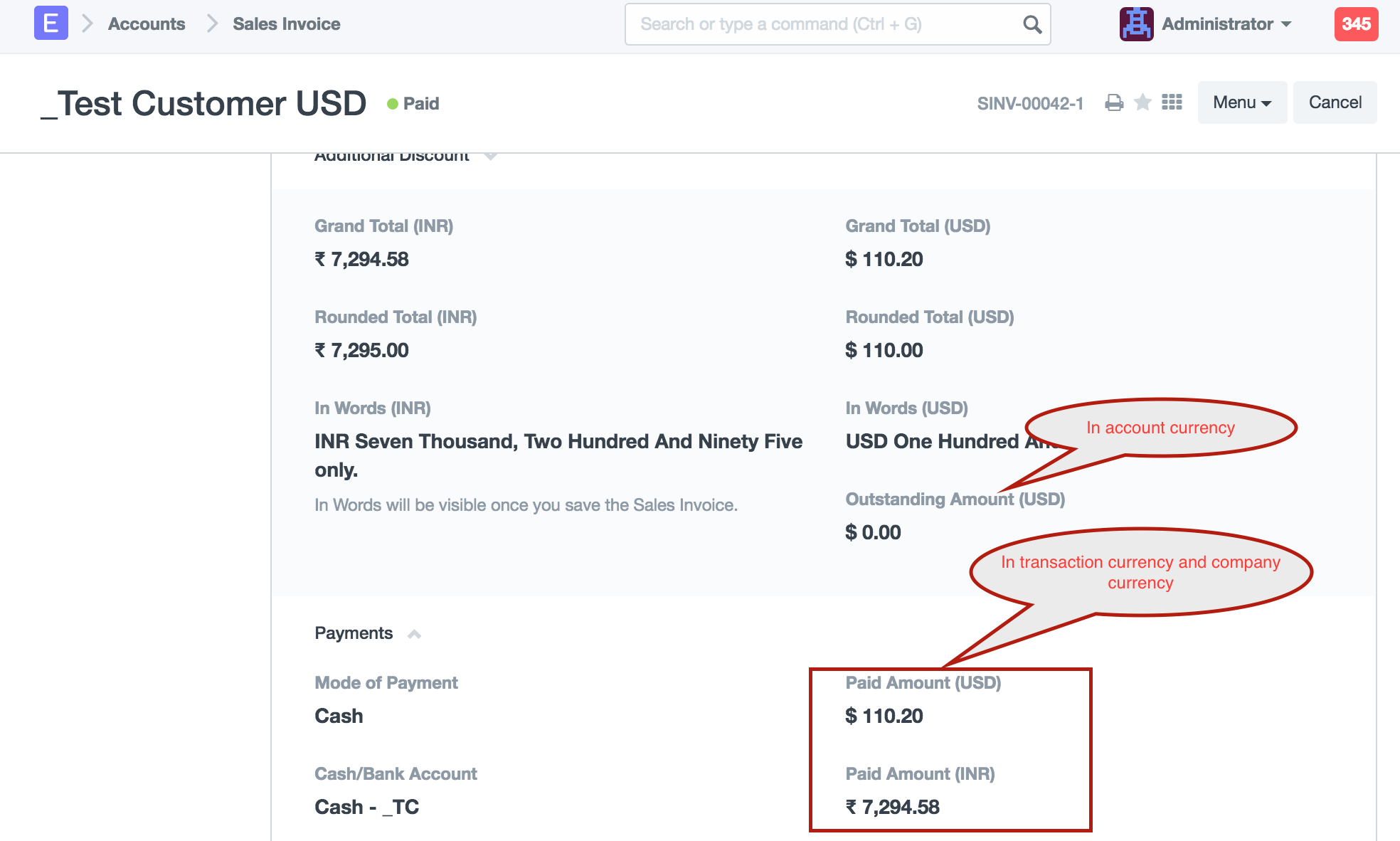Expand the Additional Discount section
The image size is (1400, 841).
click(x=490, y=156)
